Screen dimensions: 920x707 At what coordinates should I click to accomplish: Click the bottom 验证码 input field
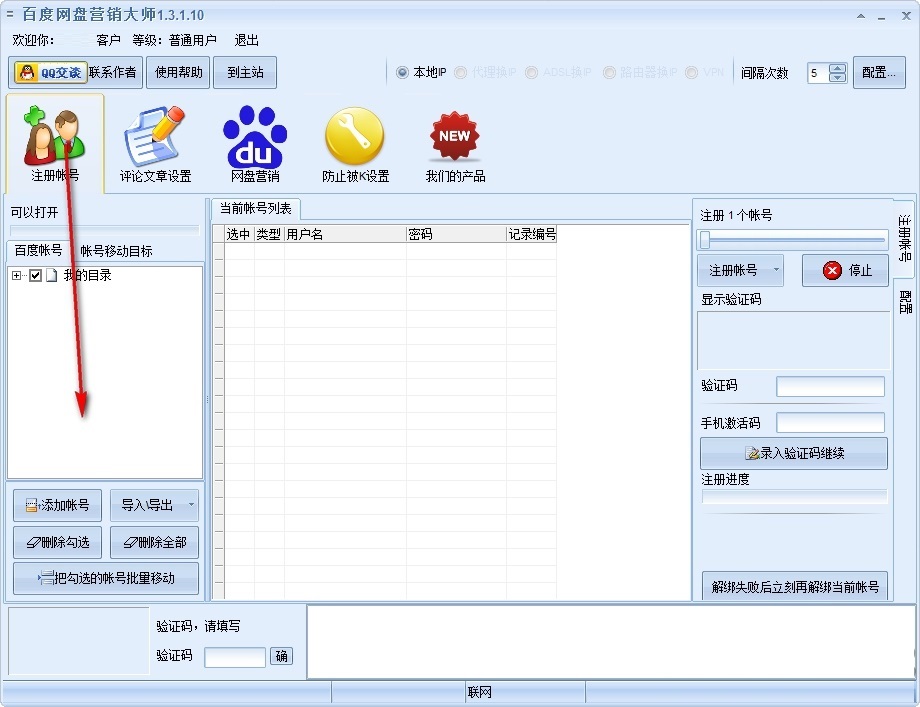[234, 657]
